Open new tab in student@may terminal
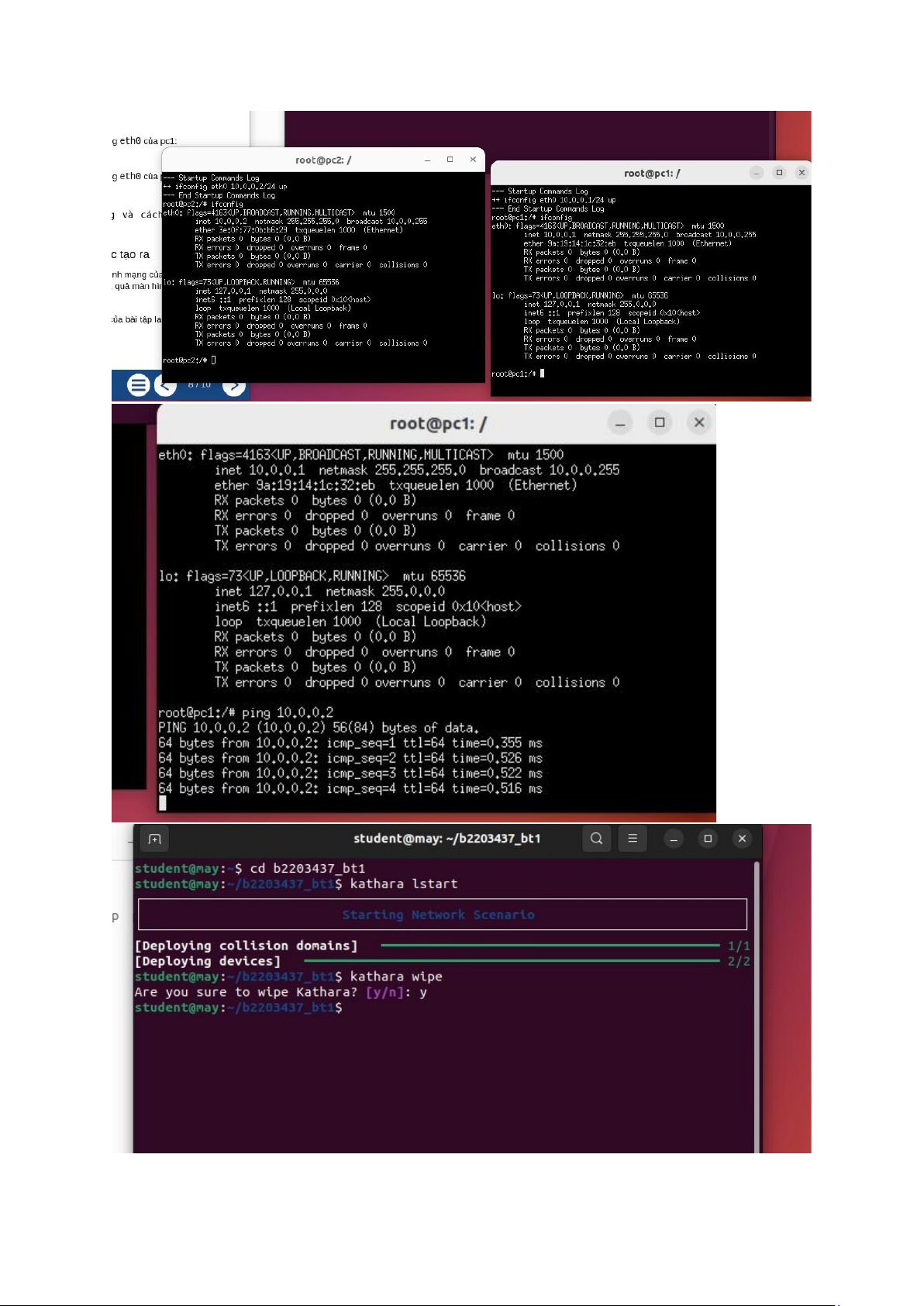Screen dimensions: 924x1306 coord(154,839)
